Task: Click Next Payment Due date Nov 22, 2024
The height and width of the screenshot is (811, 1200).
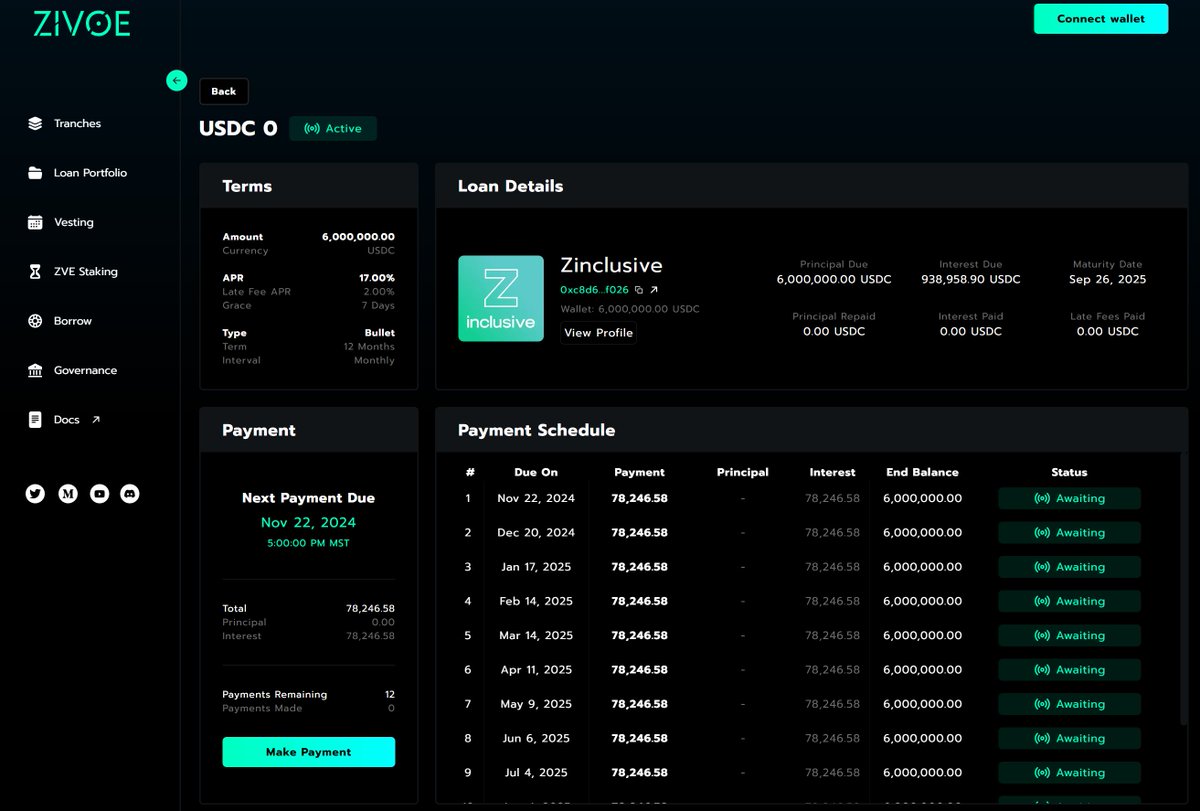Action: (x=308, y=522)
